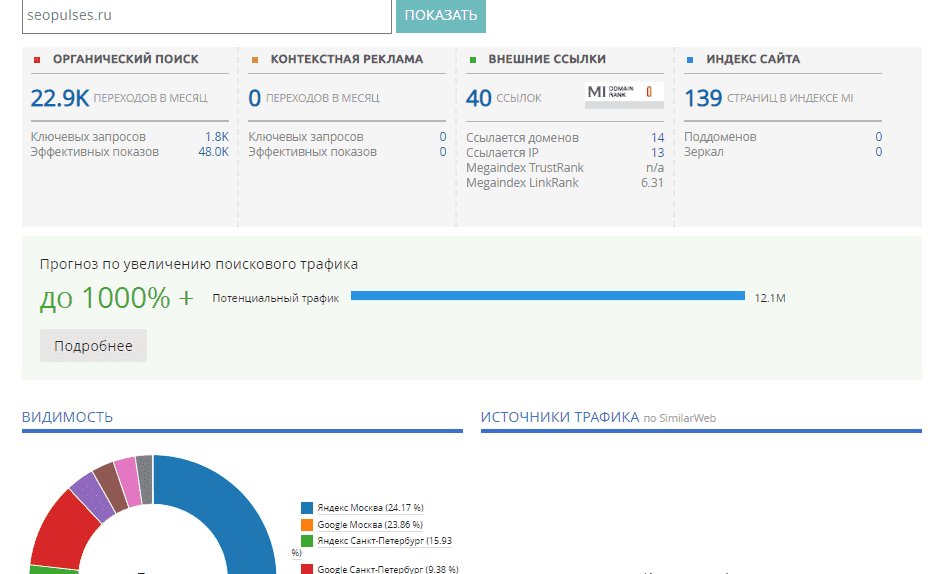This screenshot has height=574, width=932.
Task: Click the Видимость section heading
Action: pos(67,417)
